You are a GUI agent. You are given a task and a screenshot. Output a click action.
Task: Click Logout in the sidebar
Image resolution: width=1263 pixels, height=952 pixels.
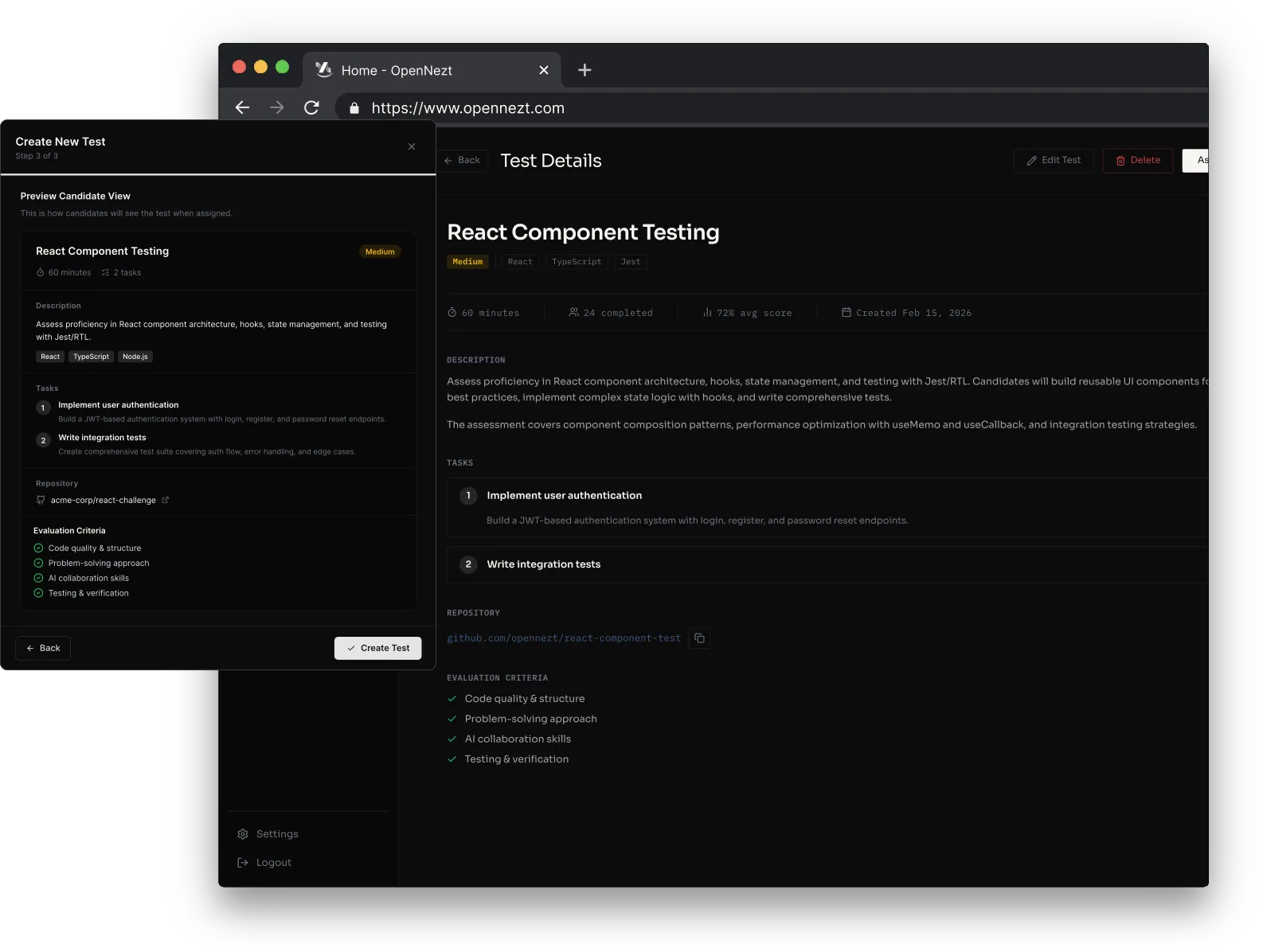point(265,863)
